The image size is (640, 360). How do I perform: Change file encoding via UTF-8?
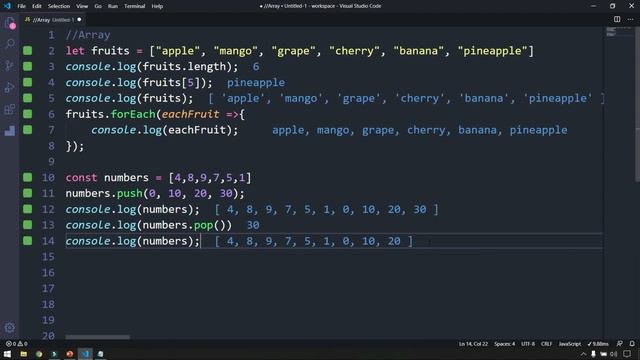pyautogui.click(x=528, y=344)
